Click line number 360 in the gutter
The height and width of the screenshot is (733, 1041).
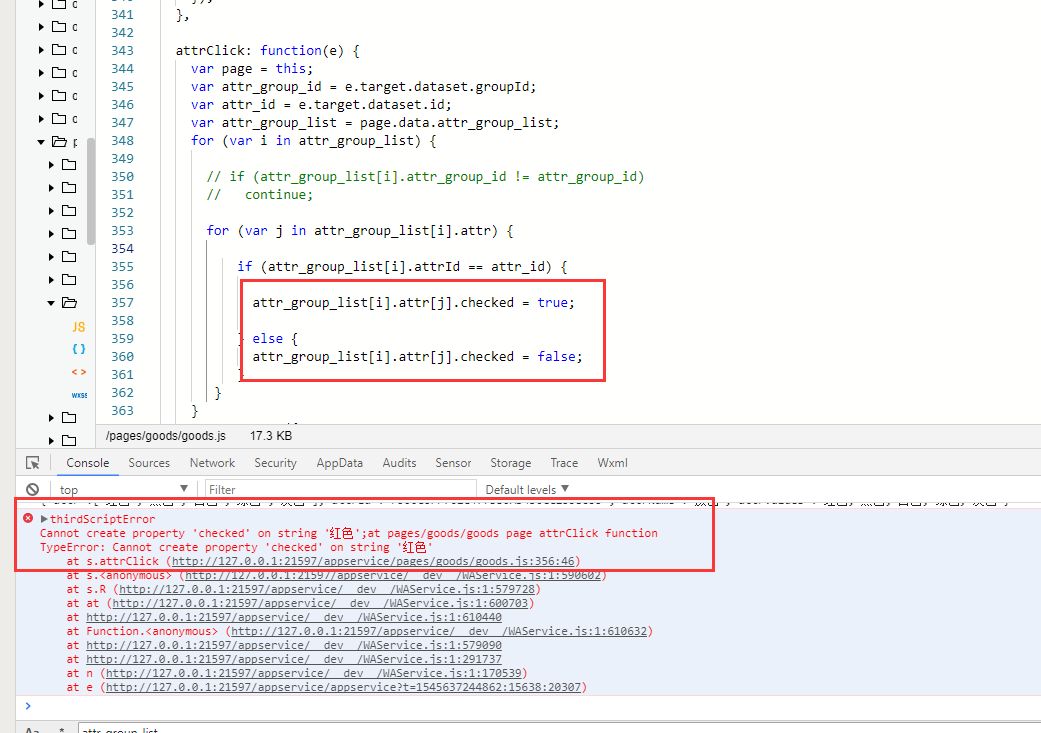point(122,357)
